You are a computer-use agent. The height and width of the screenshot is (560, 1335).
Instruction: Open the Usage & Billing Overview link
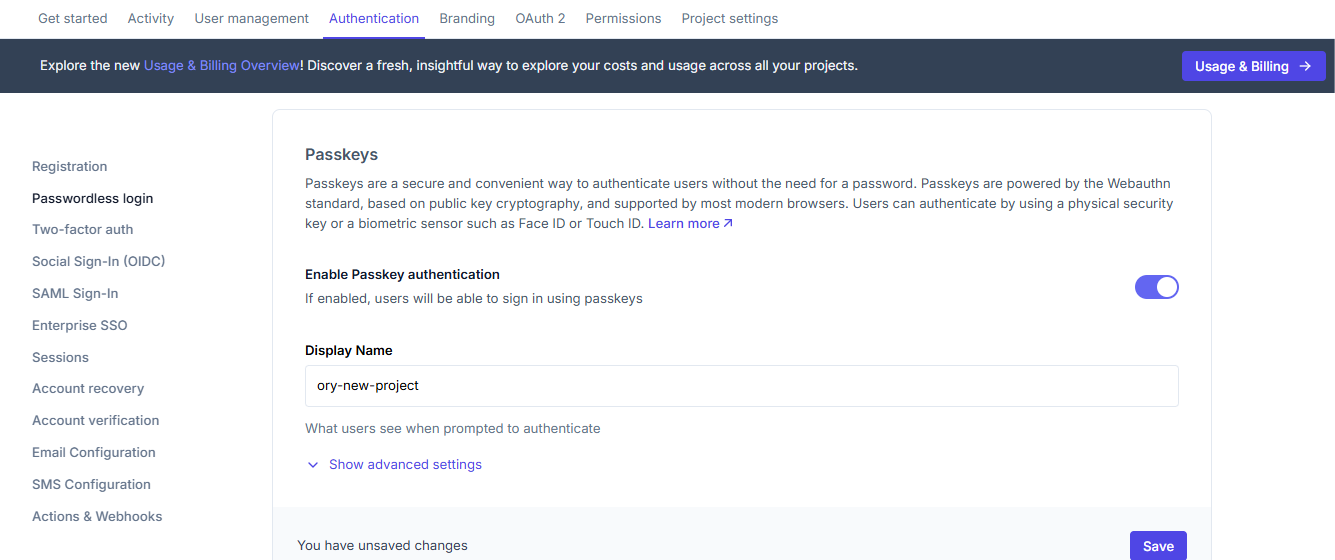click(221, 66)
